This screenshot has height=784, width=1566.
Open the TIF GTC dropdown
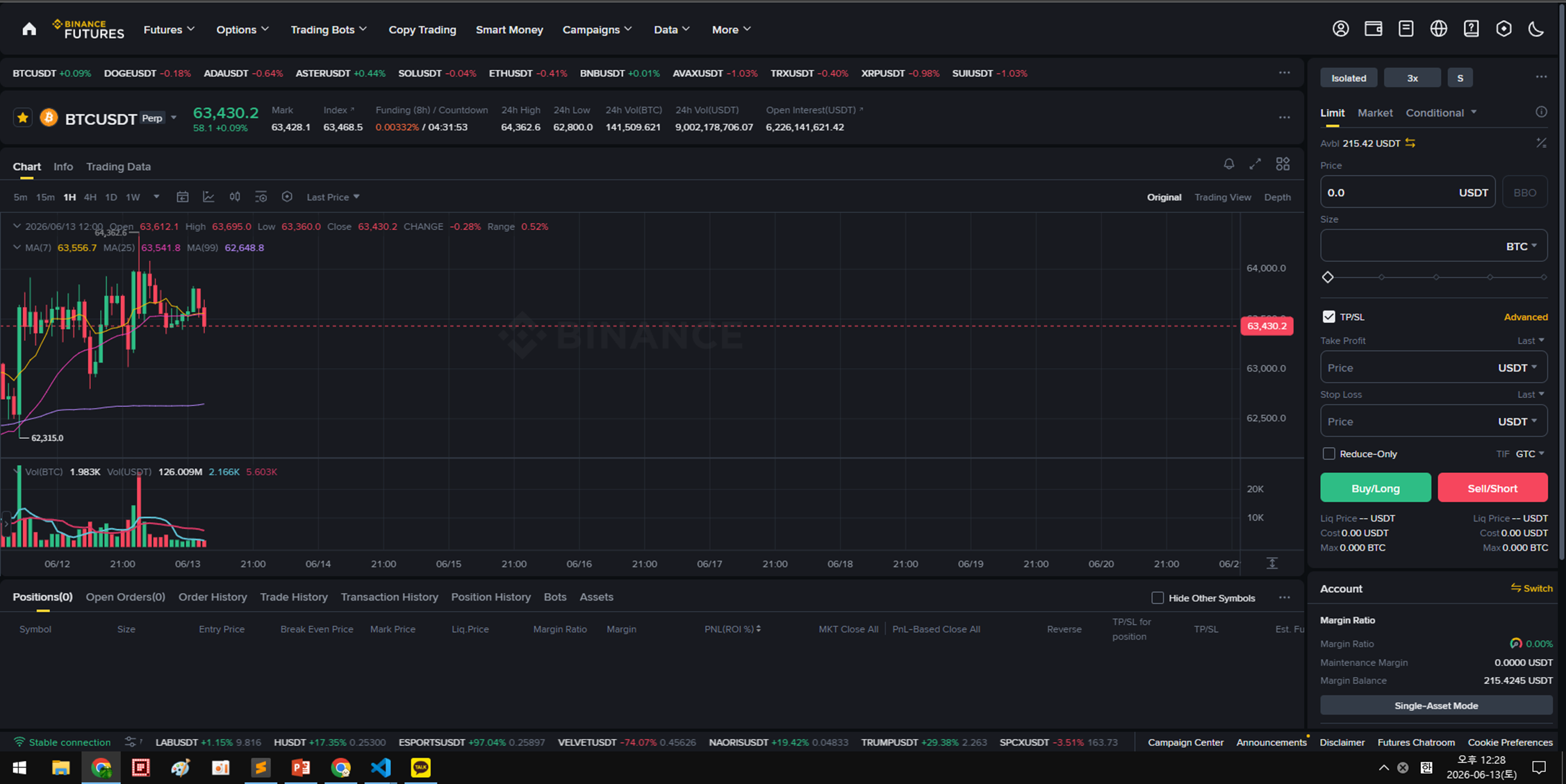(x=1530, y=453)
